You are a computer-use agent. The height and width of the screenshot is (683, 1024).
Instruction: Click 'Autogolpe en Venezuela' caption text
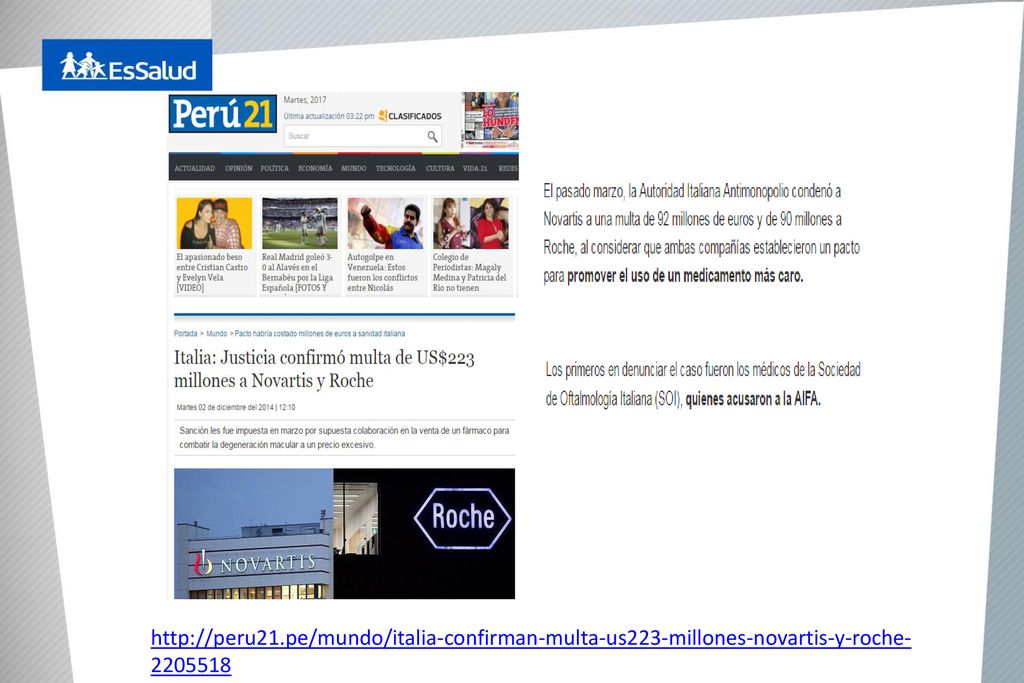pos(383,272)
